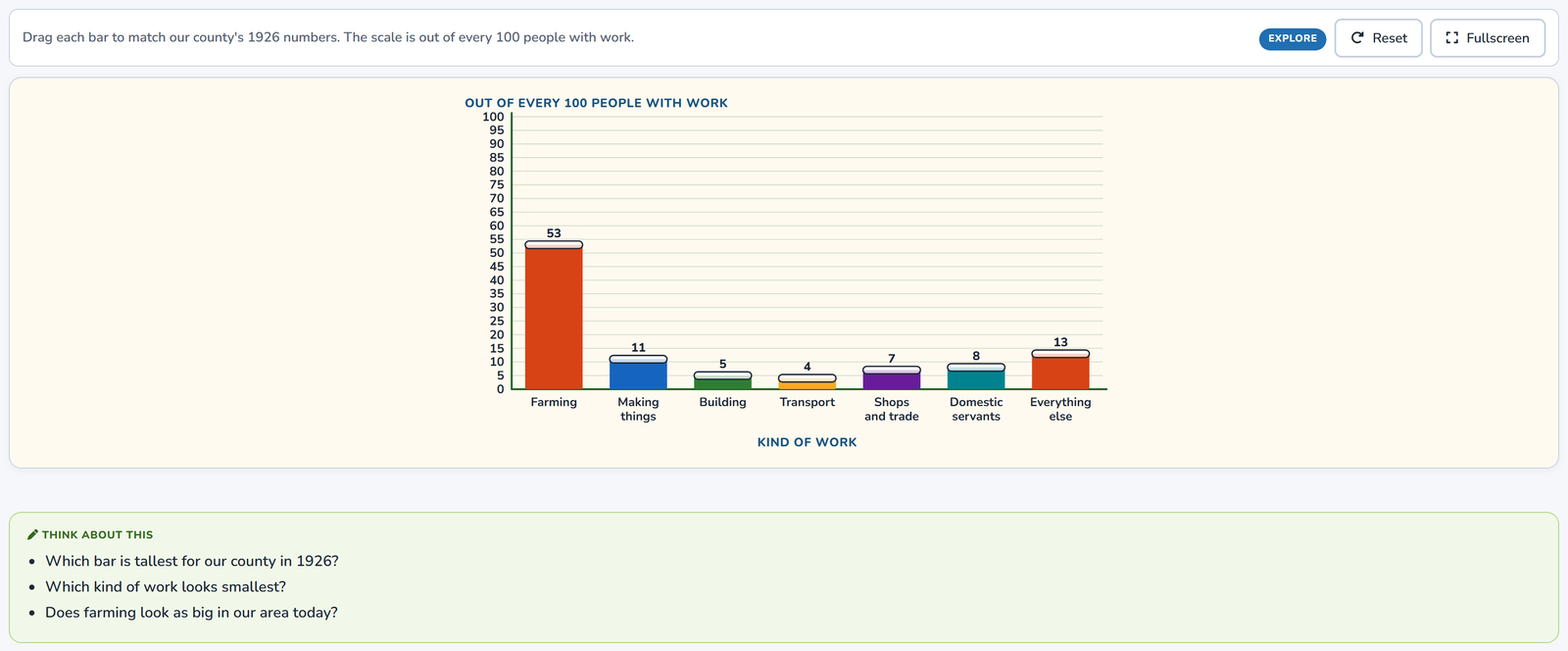Click the Domestic servants axis label
Image resolution: width=1568 pixels, height=651 pixels.
point(976,409)
